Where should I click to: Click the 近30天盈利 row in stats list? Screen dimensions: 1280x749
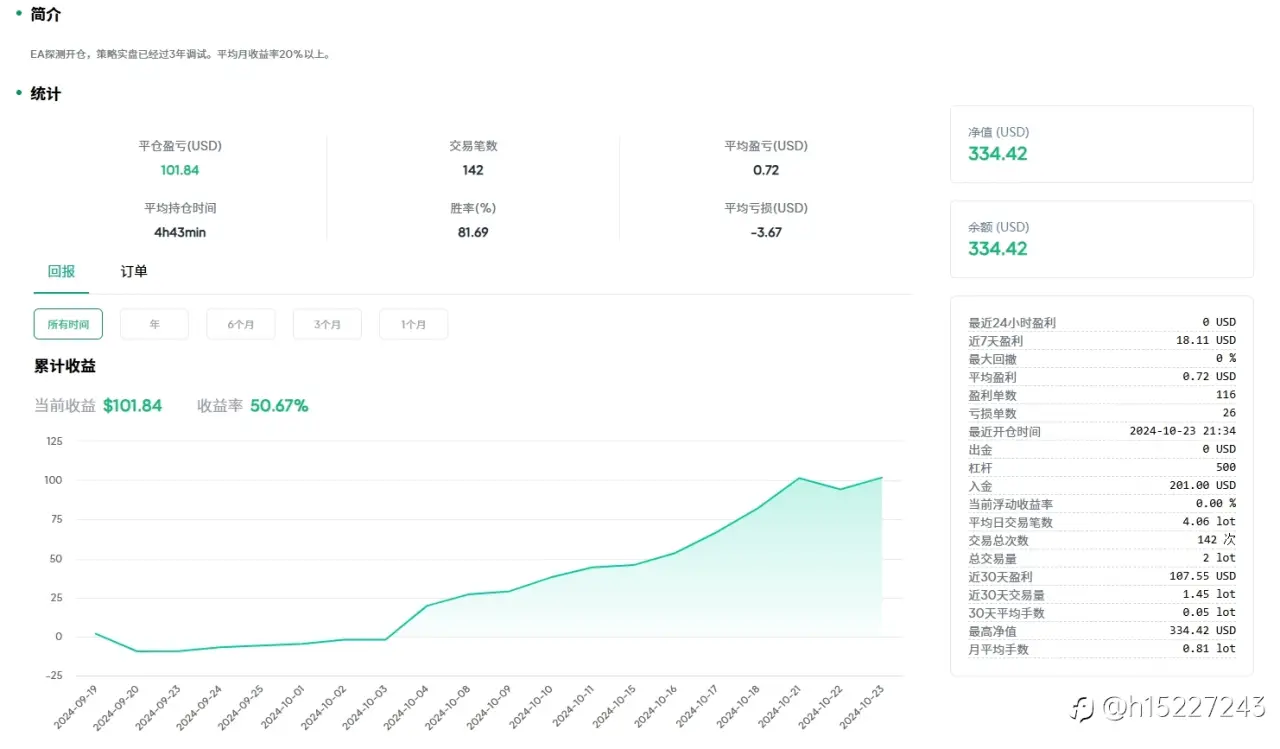(1102, 576)
